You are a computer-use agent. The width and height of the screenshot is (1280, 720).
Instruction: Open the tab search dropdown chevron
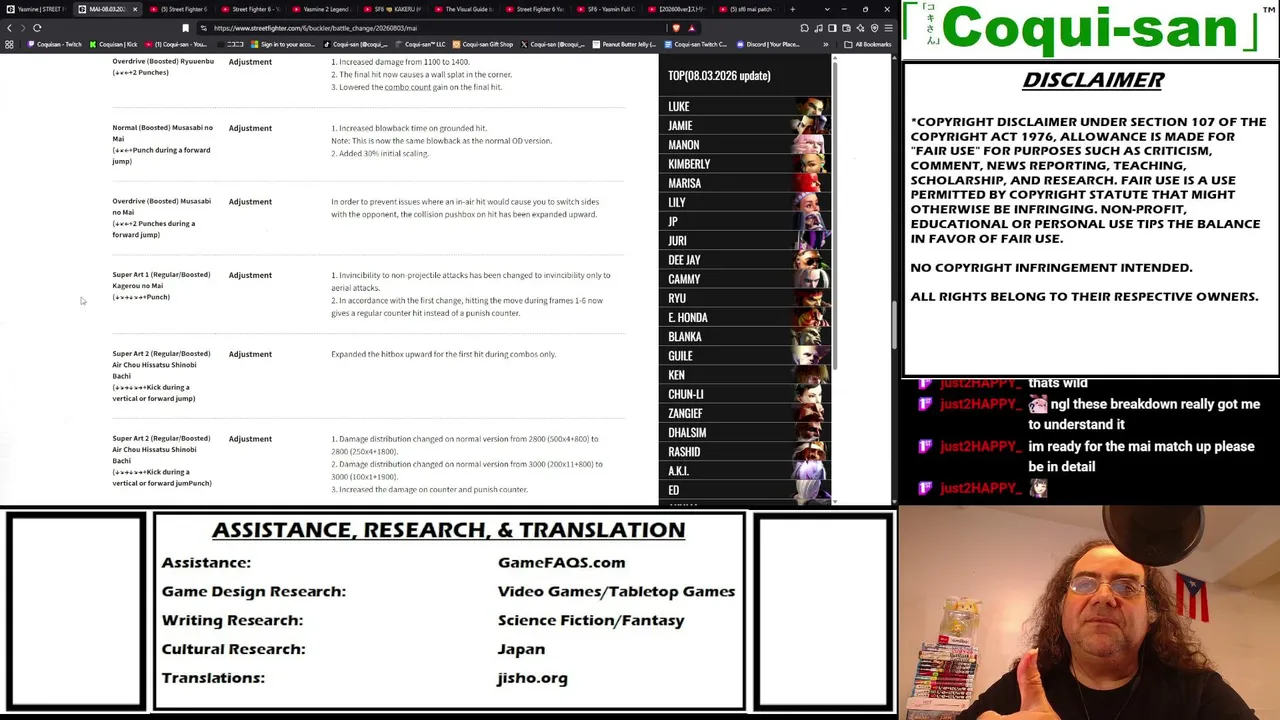[x=827, y=9]
